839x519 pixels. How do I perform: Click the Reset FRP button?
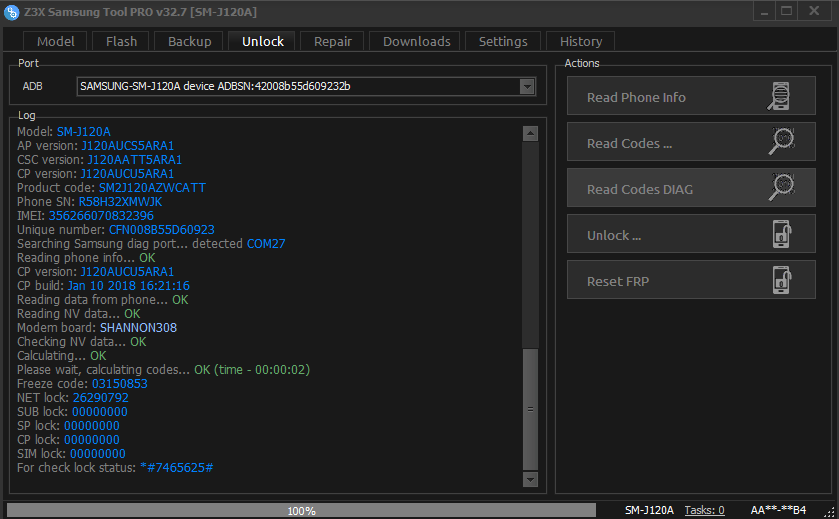coord(691,280)
